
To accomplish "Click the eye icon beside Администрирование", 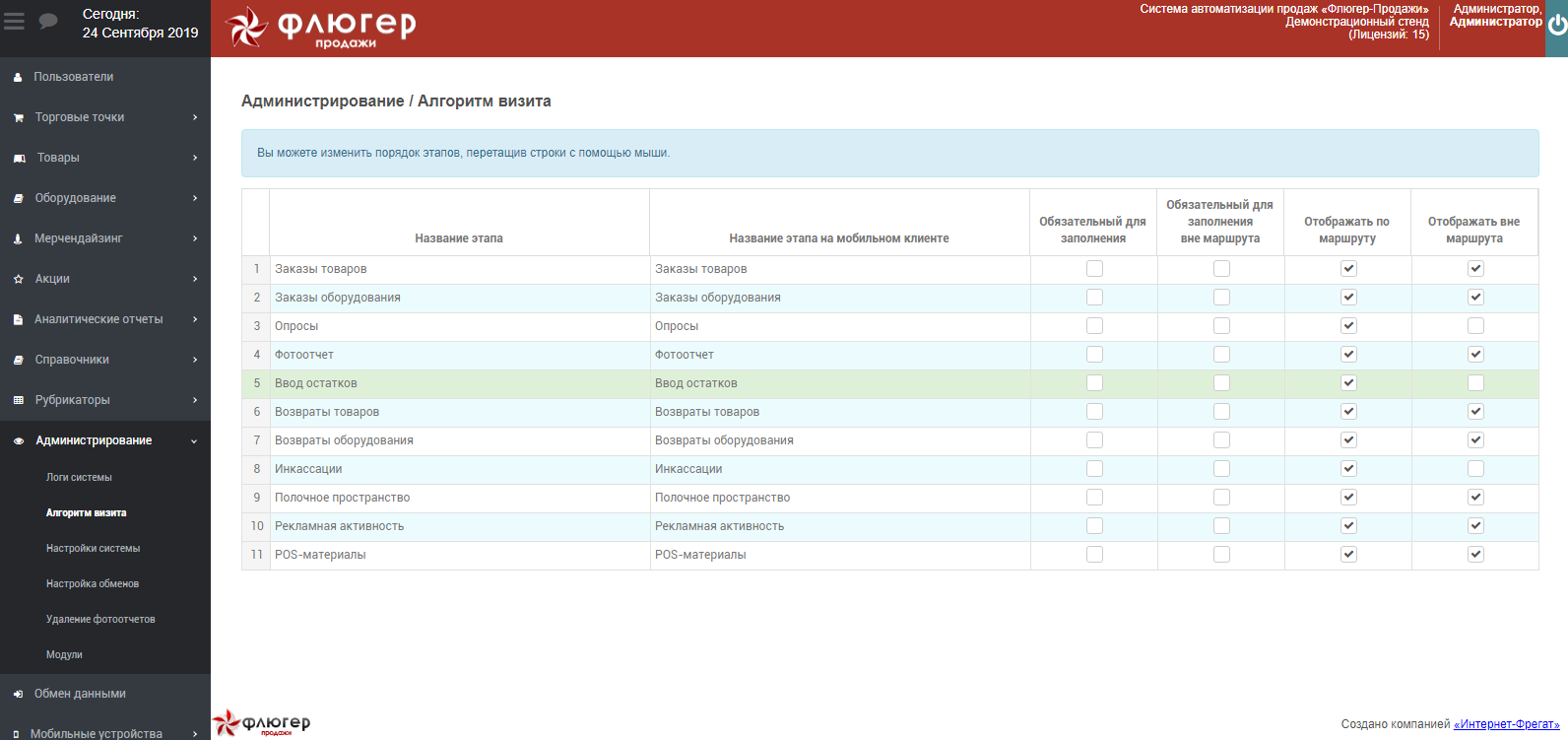I will [18, 440].
